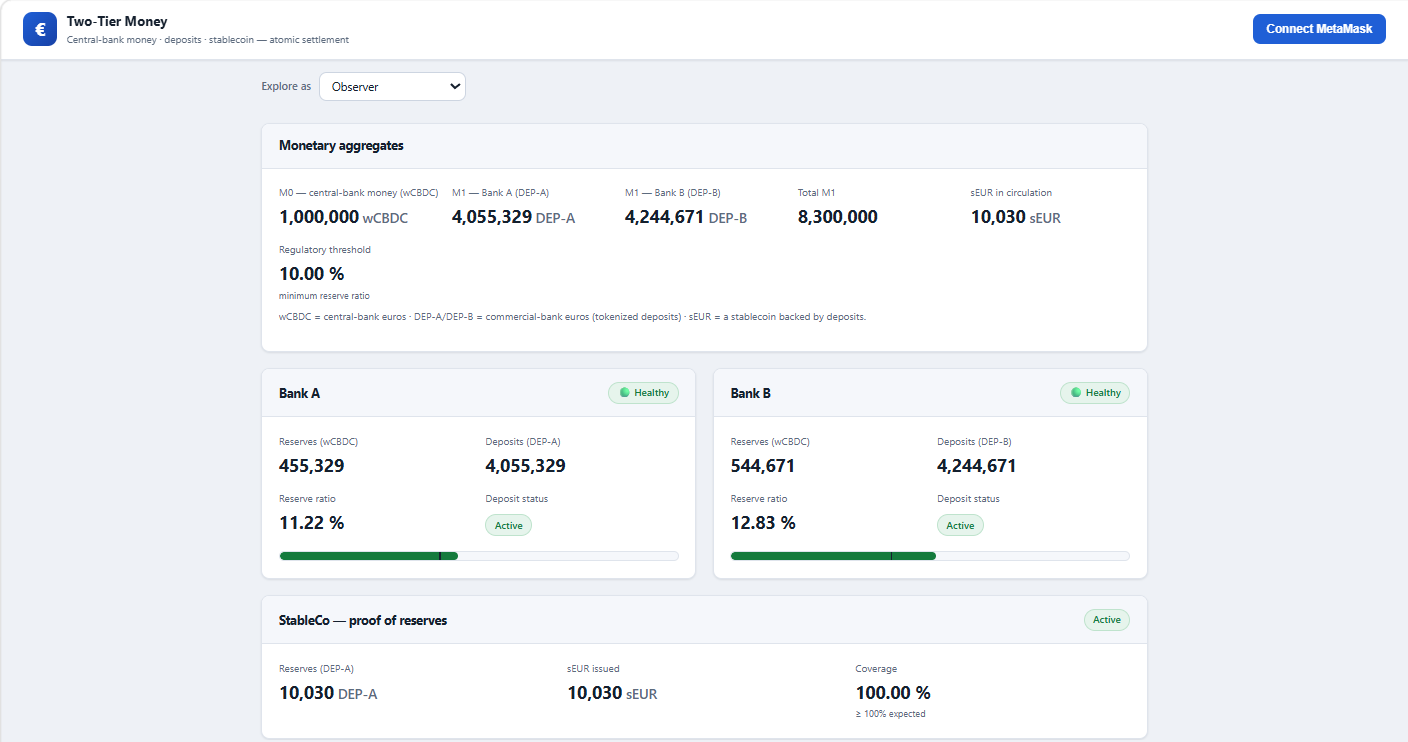
Task: Click green dot in Bank A Healthy badge
Action: [624, 393]
